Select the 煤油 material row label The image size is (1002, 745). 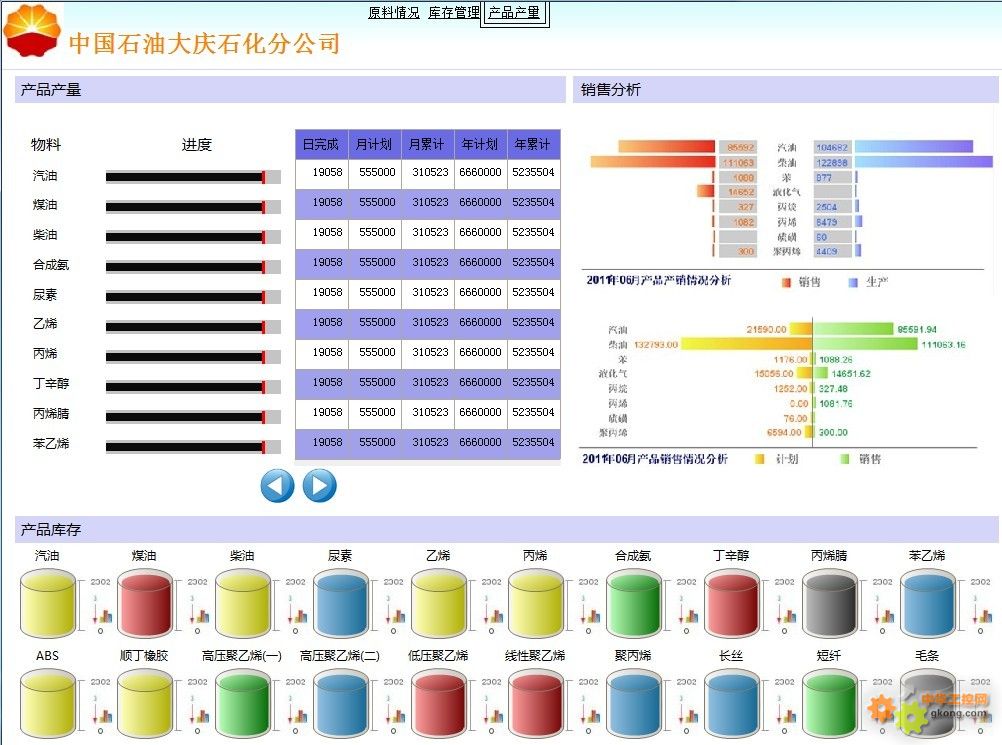(x=45, y=204)
